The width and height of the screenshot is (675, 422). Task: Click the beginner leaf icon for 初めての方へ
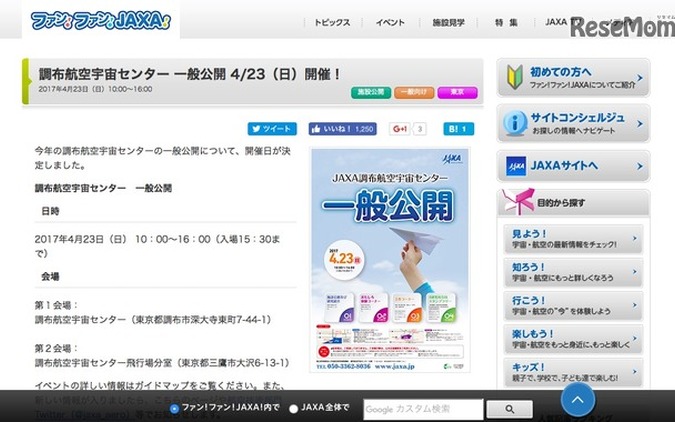tap(515, 77)
